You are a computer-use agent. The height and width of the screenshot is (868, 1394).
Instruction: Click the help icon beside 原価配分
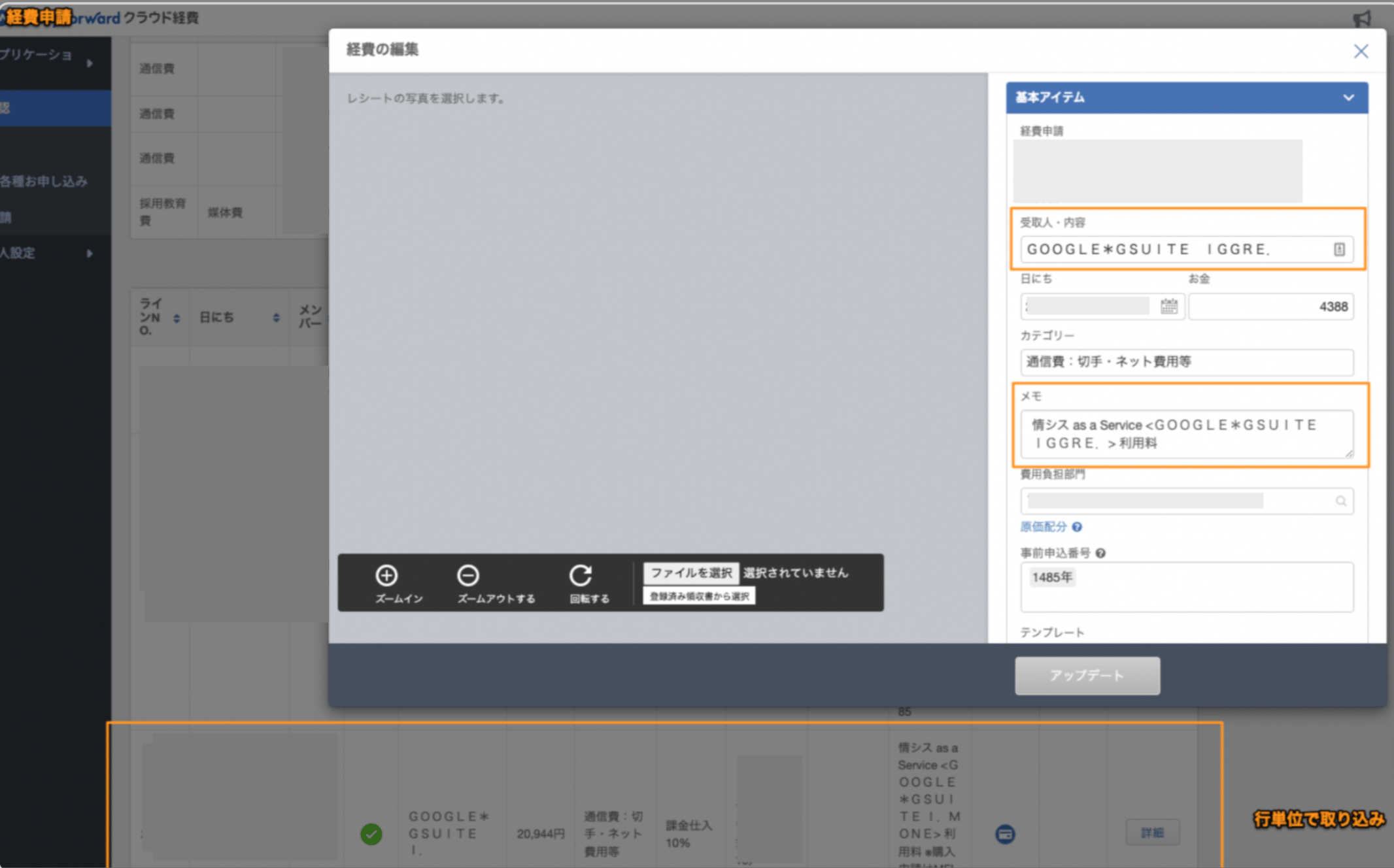coord(1077,527)
